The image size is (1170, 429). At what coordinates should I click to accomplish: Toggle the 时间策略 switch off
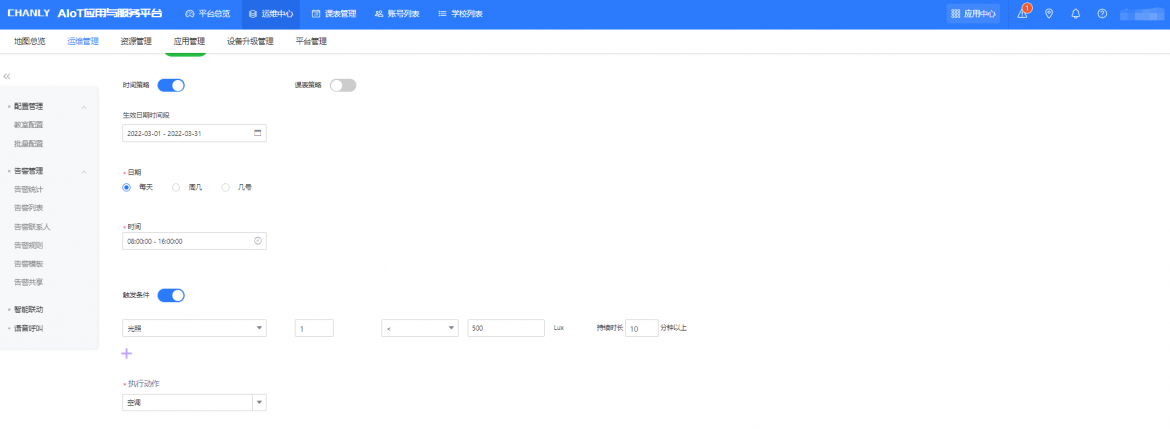[171, 85]
